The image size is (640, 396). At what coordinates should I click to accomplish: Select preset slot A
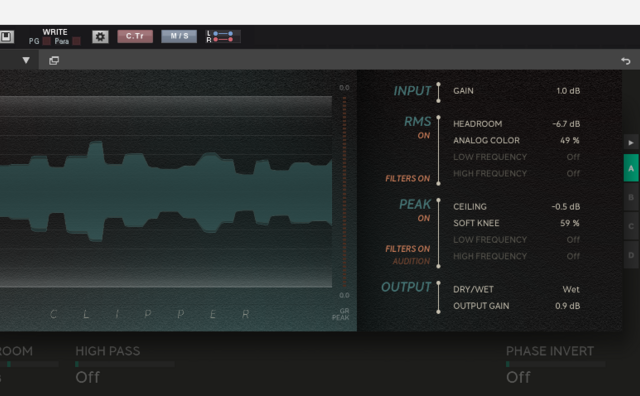tap(631, 168)
